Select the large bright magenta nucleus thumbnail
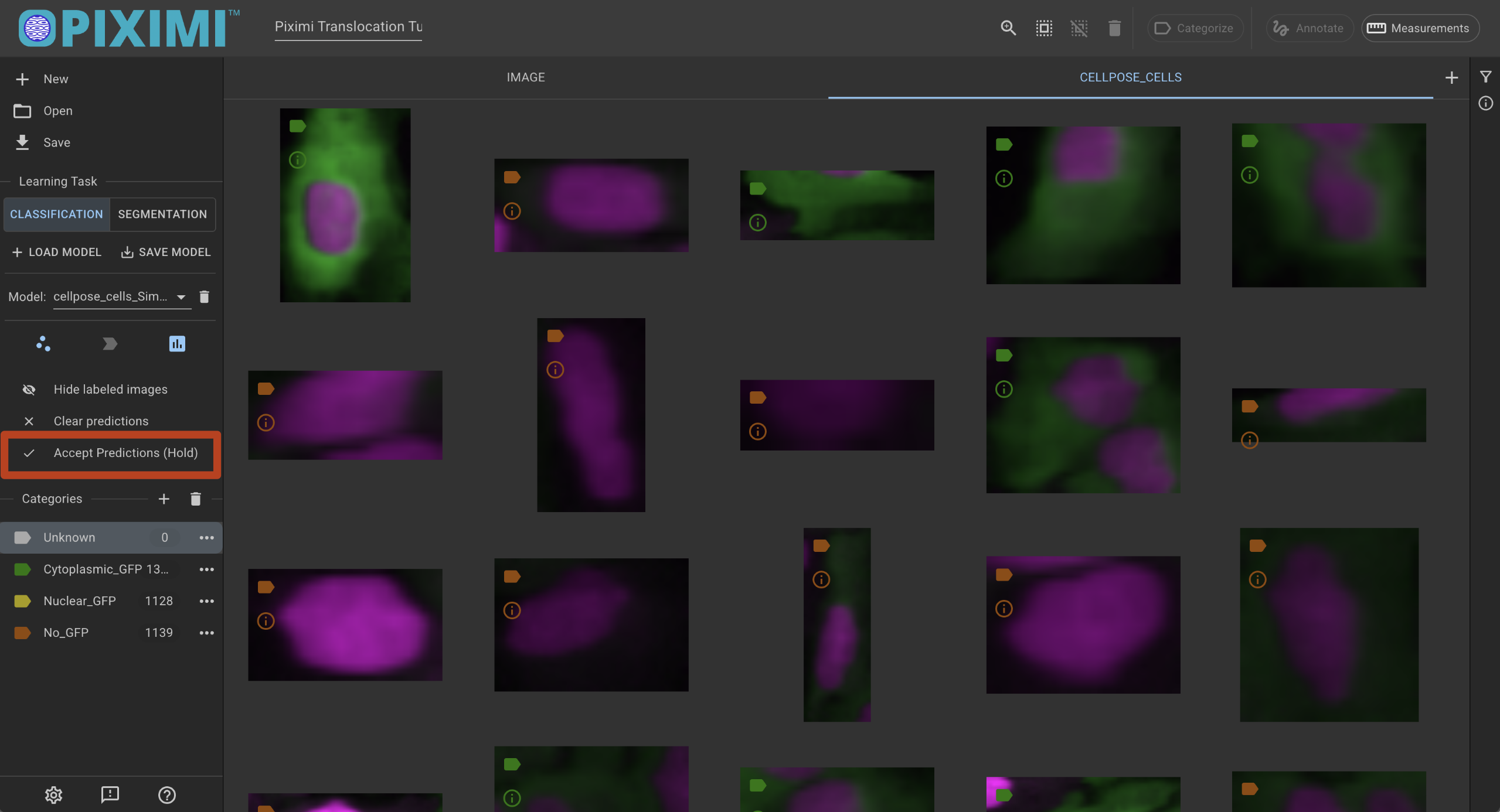Image resolution: width=1500 pixels, height=812 pixels. click(345, 625)
